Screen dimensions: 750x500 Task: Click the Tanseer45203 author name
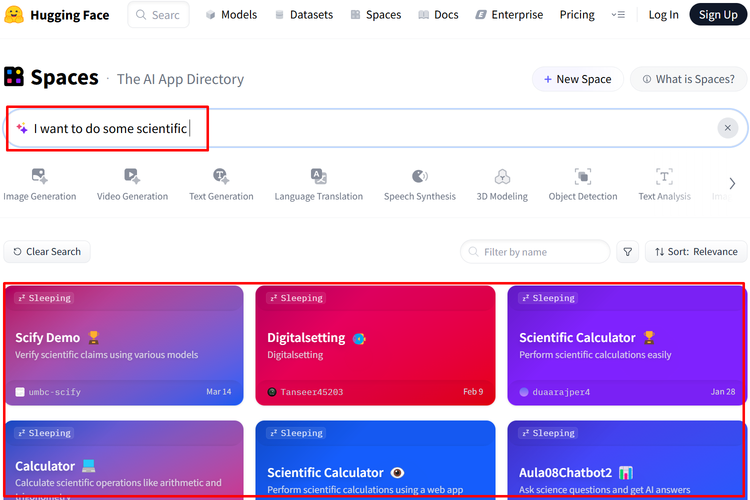point(311,392)
